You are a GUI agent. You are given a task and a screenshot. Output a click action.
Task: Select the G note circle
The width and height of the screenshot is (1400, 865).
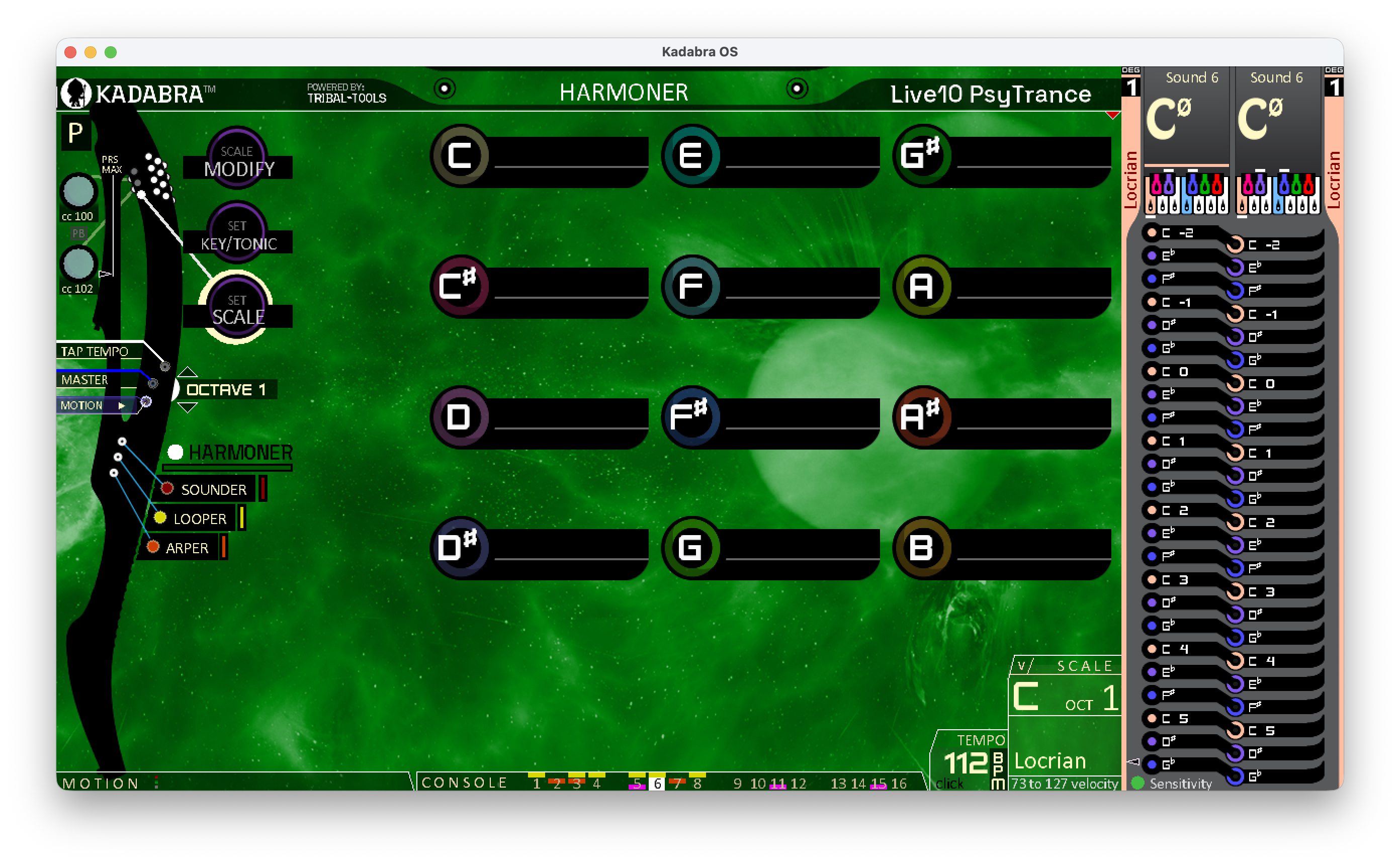click(691, 547)
